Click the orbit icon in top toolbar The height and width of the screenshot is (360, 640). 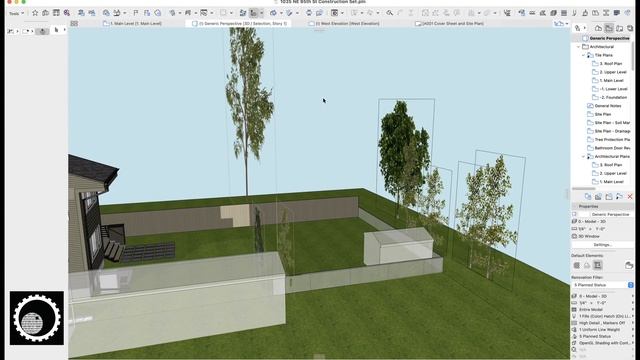coord(309,13)
